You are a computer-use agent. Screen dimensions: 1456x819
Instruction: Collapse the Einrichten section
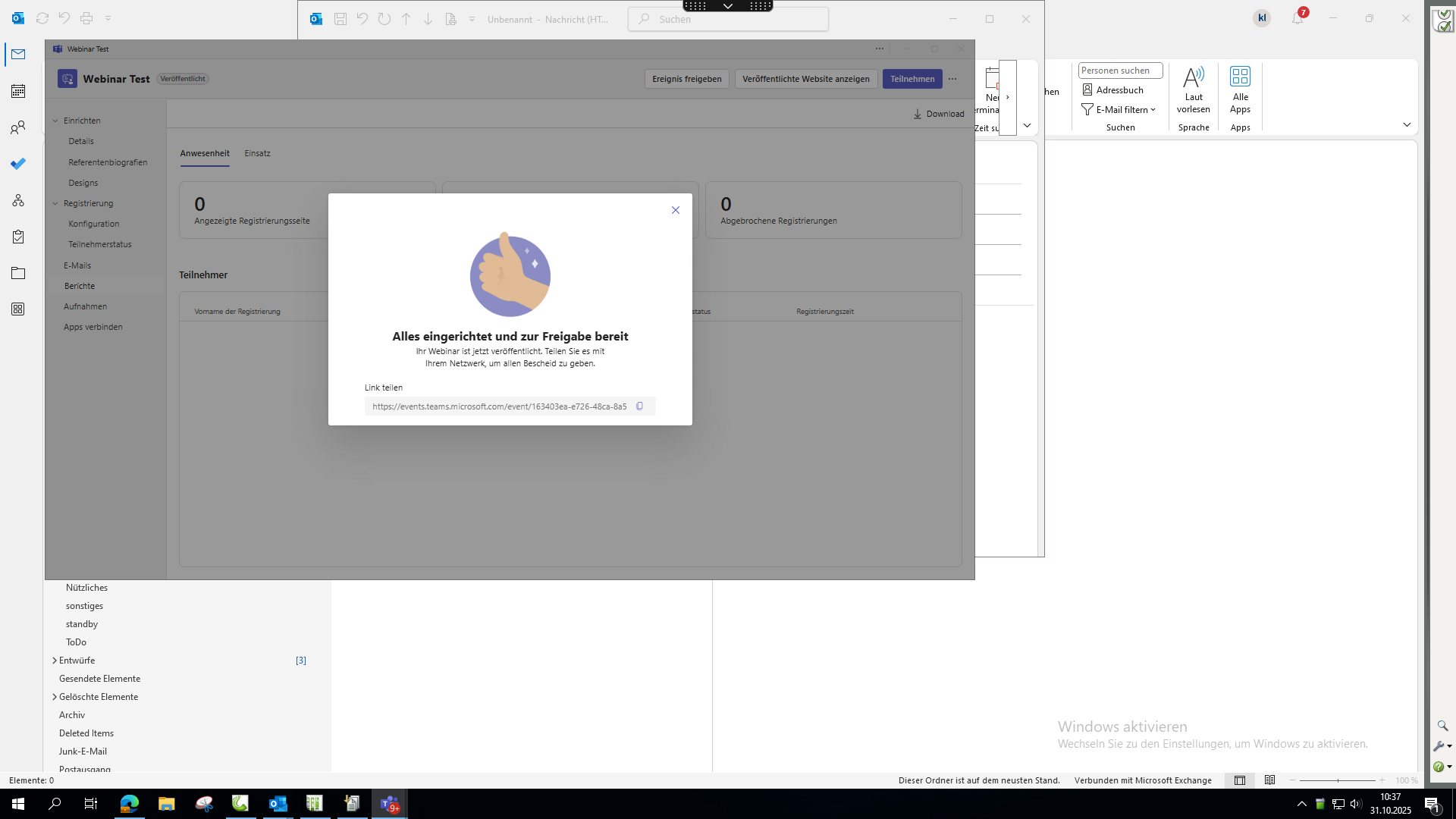point(55,121)
